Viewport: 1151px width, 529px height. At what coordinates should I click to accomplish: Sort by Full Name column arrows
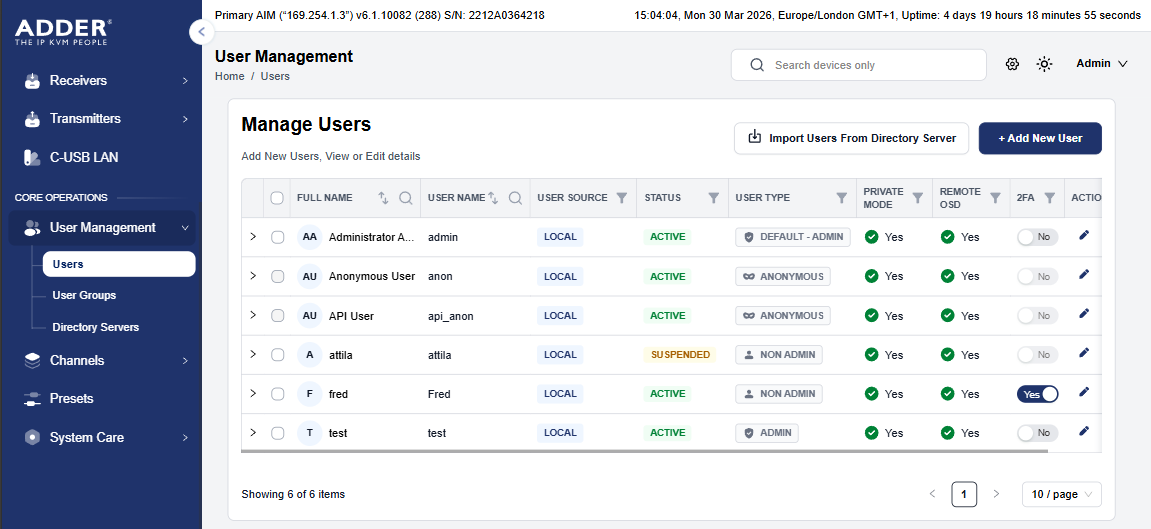383,197
